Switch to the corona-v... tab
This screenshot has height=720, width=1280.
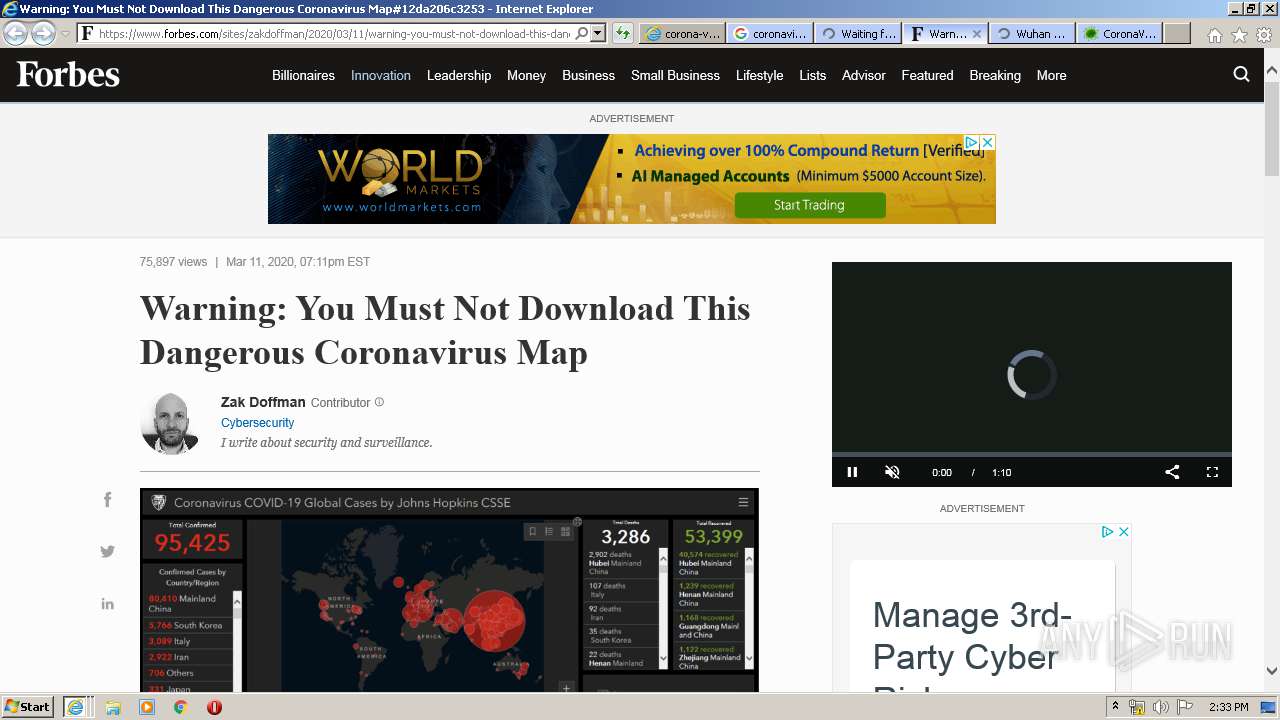[682, 33]
